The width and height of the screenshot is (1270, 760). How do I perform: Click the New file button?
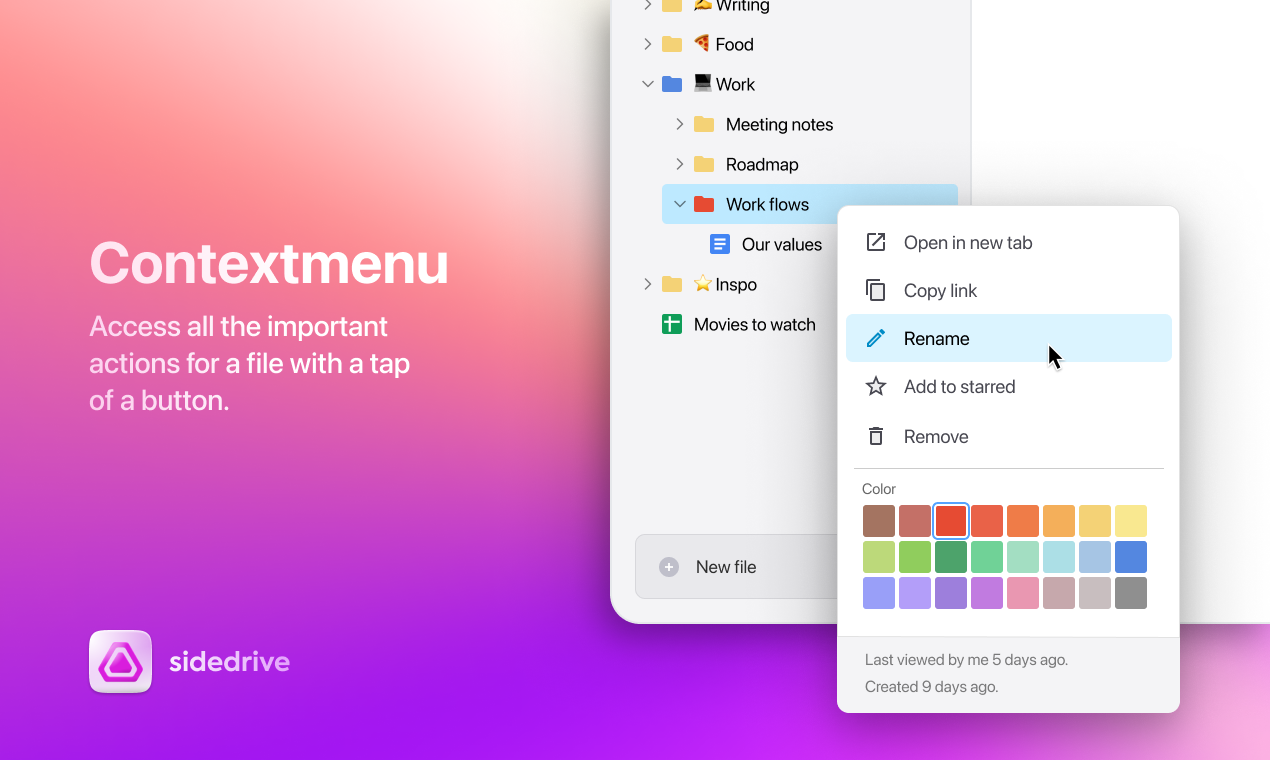click(x=736, y=567)
